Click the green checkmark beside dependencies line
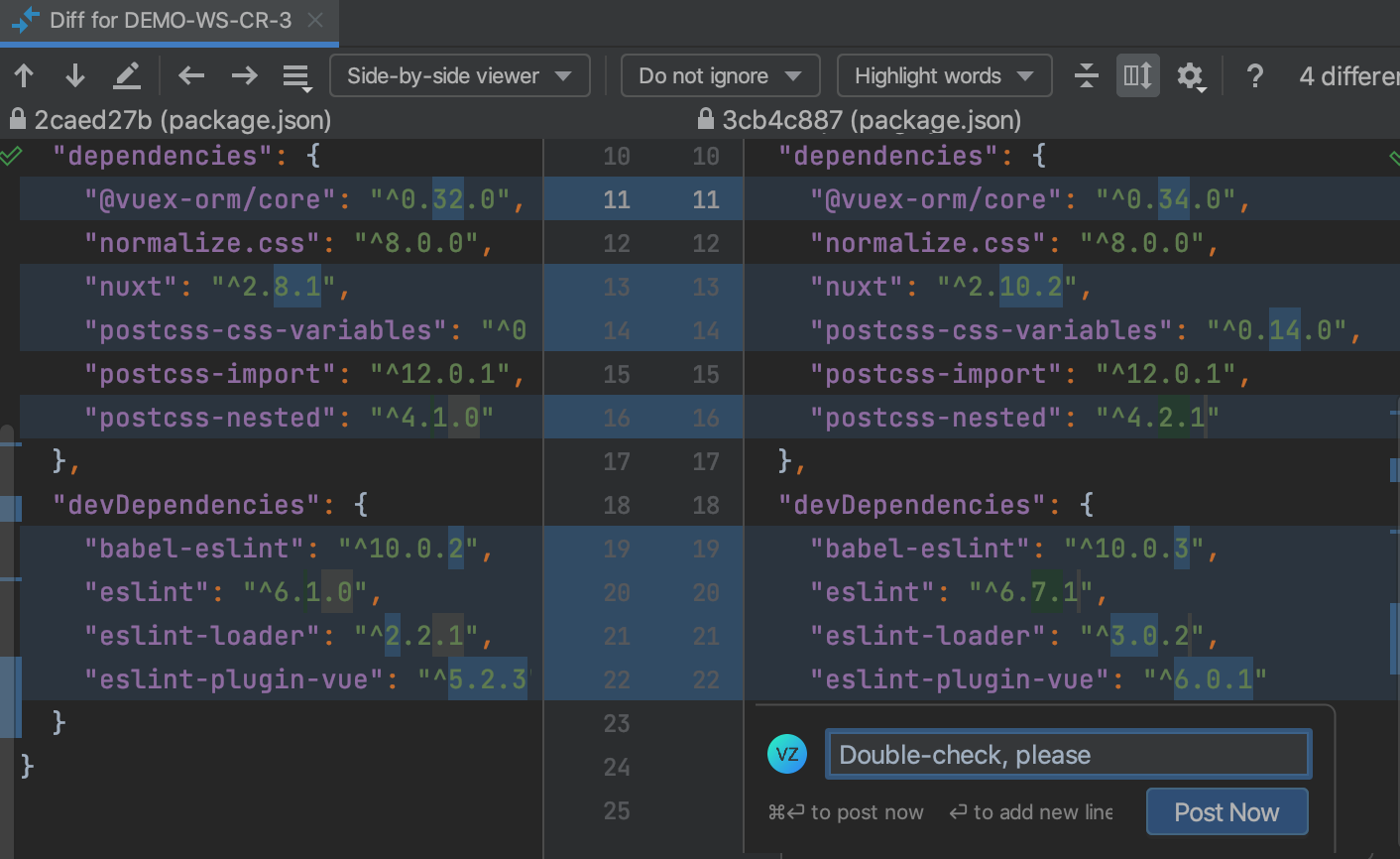 click(12, 155)
